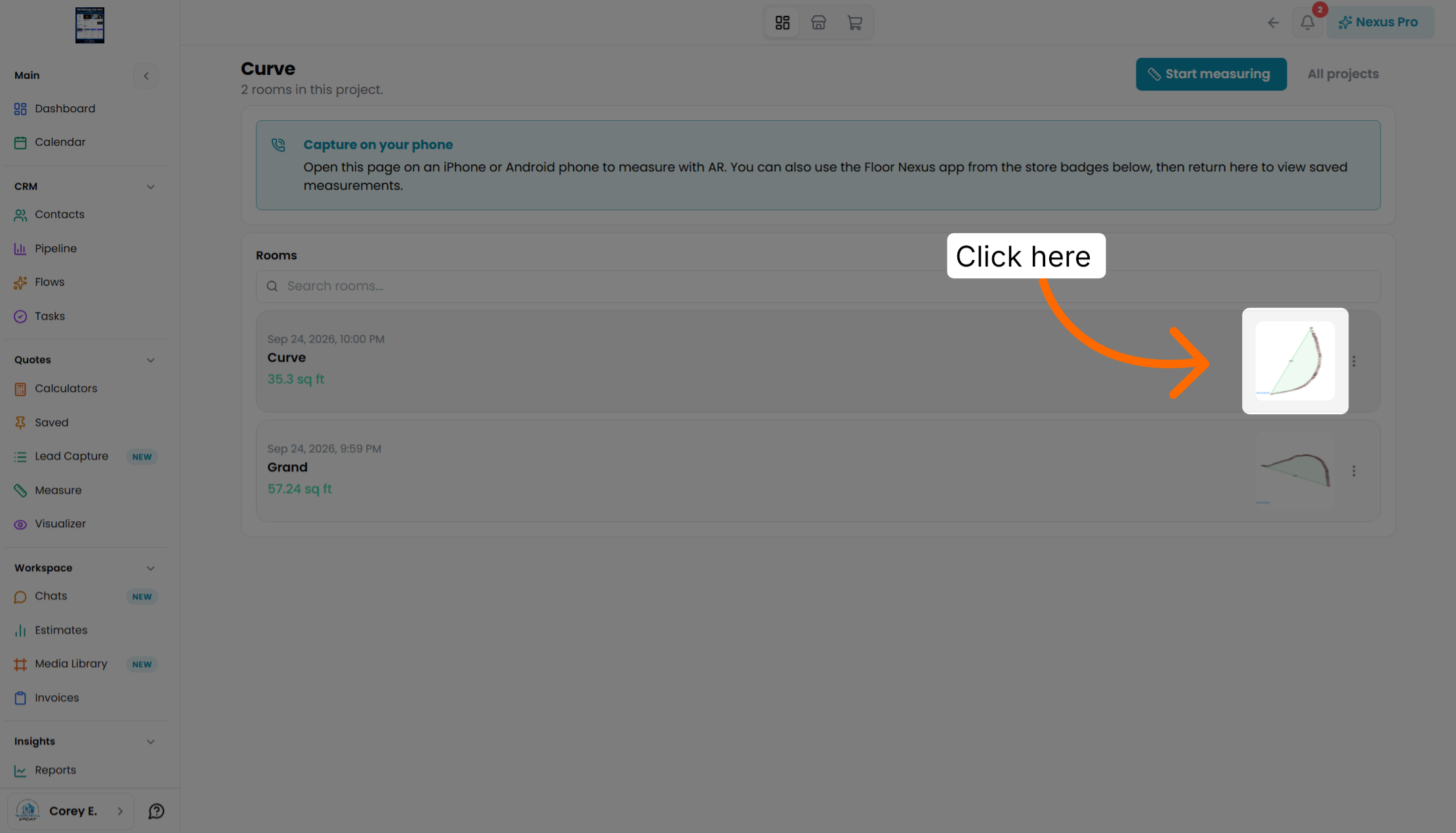Collapse the CRM section

[150, 186]
